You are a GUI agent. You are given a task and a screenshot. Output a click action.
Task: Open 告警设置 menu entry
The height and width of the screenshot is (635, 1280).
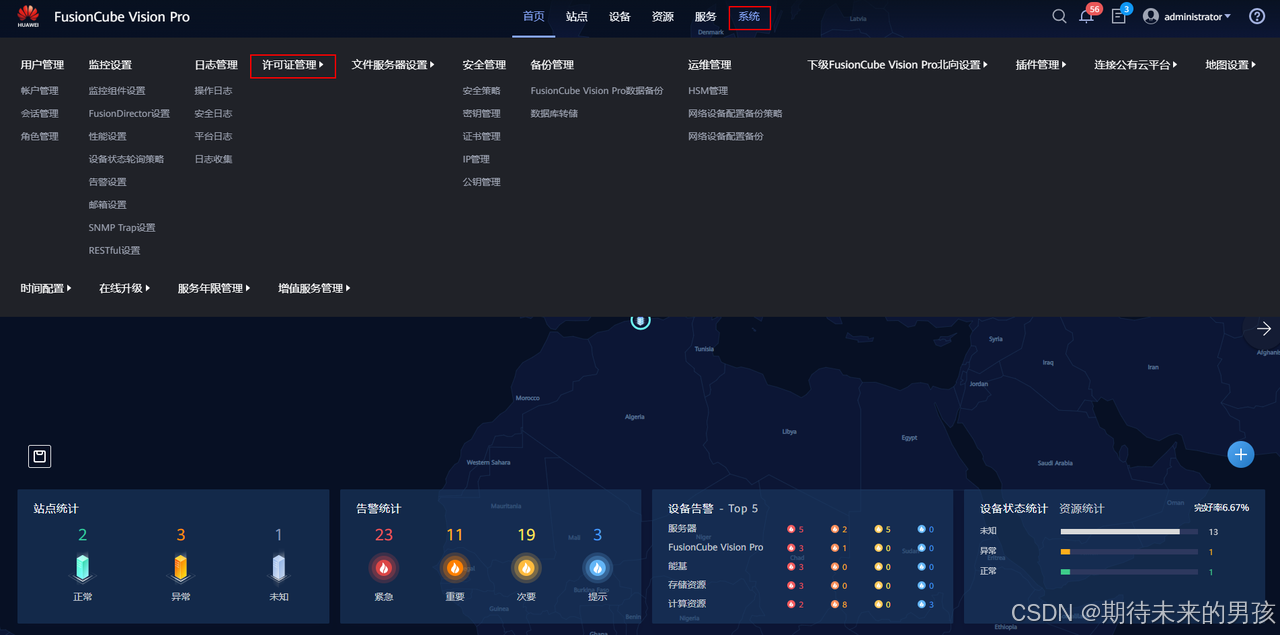(107, 182)
